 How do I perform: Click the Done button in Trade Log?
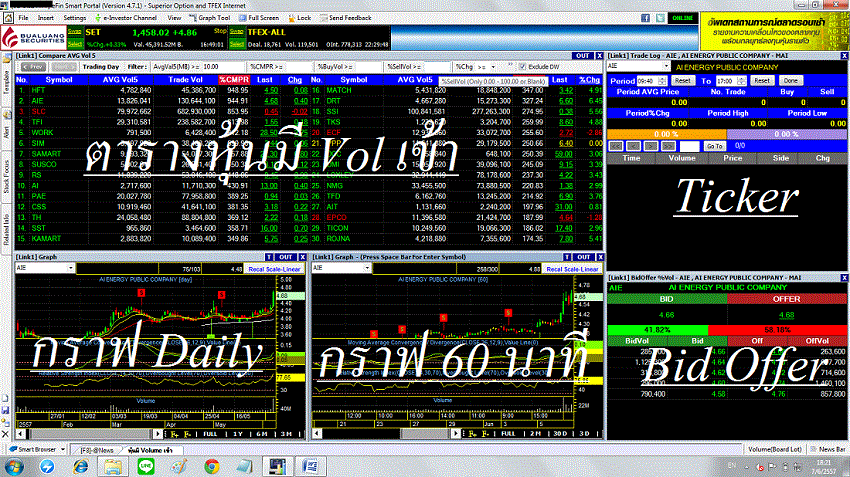790,81
